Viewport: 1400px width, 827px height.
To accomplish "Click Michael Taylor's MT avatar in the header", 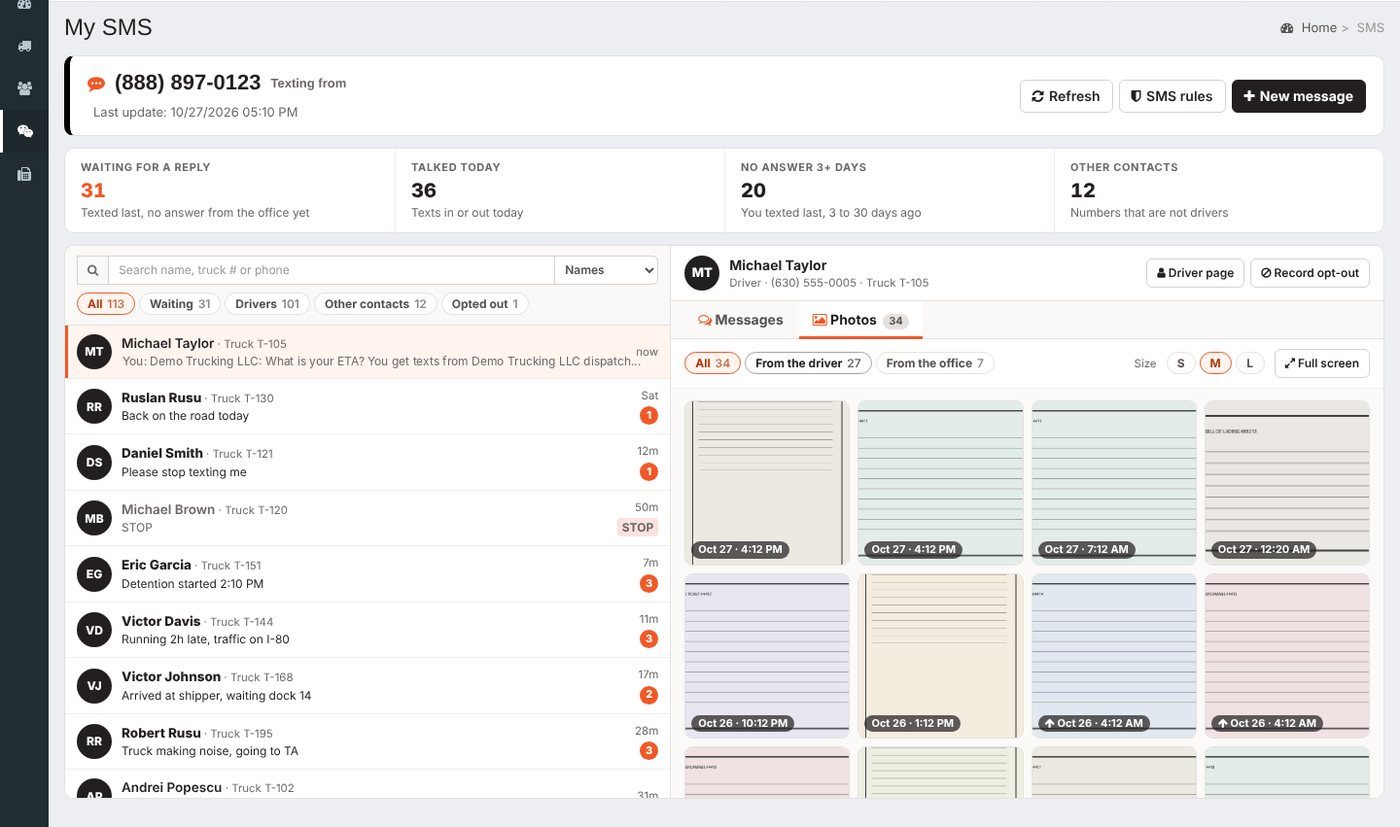I will [x=702, y=273].
